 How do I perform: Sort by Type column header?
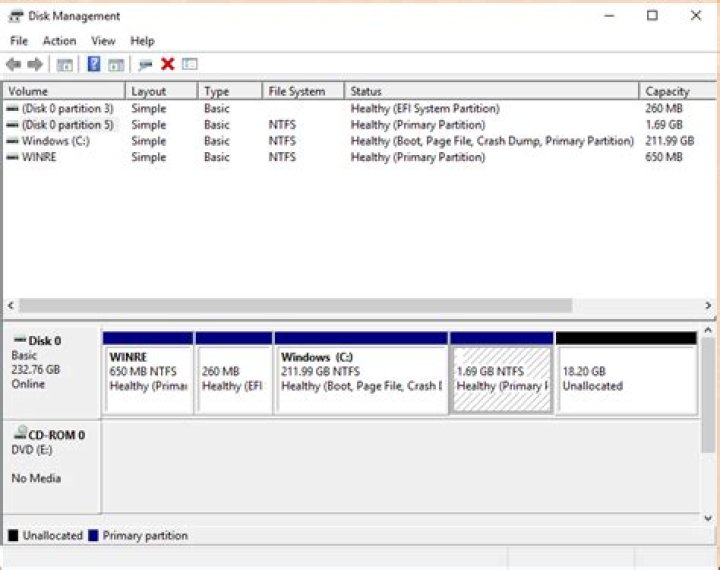[x=230, y=91]
